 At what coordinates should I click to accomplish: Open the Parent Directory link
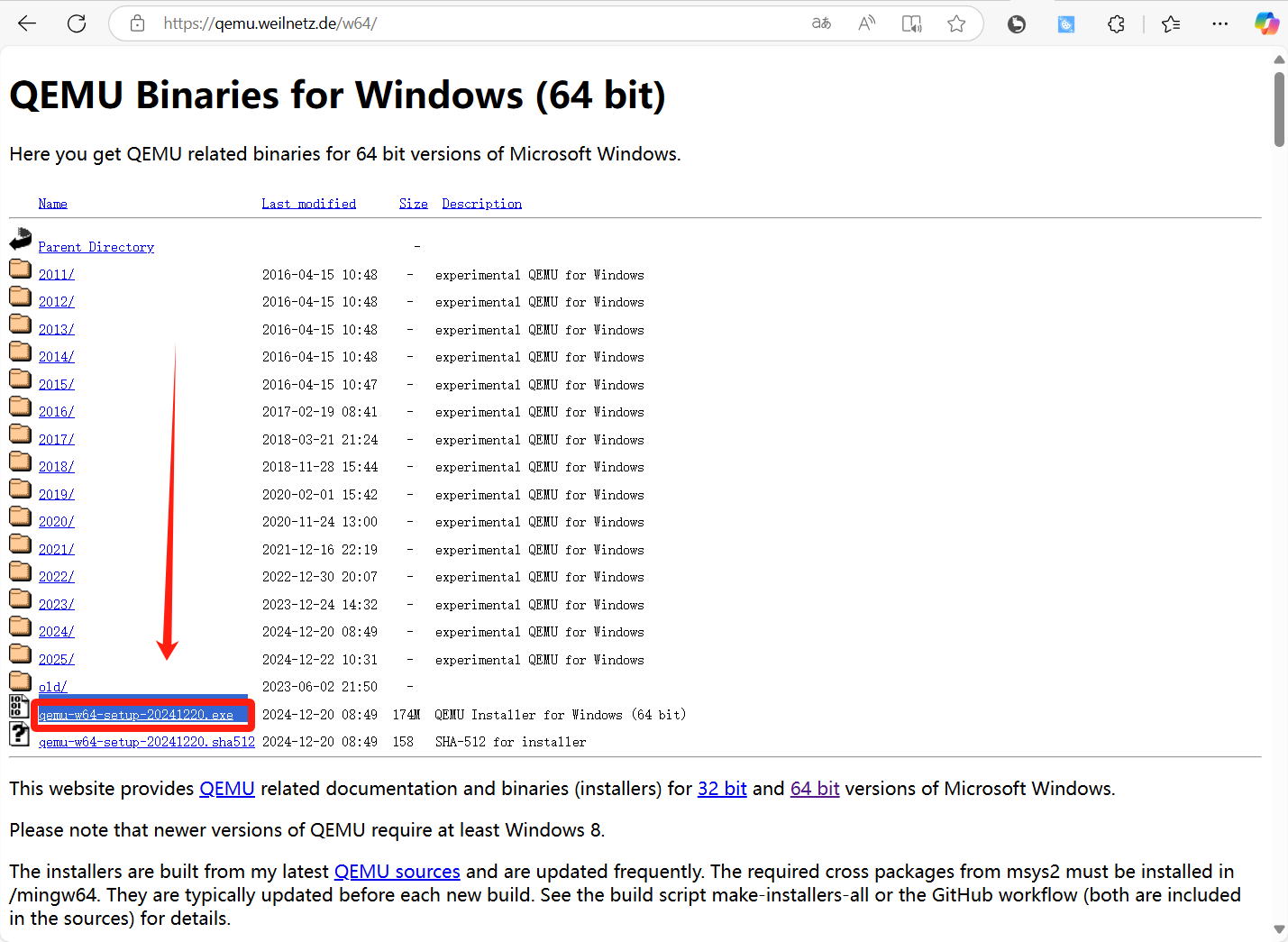tap(96, 247)
